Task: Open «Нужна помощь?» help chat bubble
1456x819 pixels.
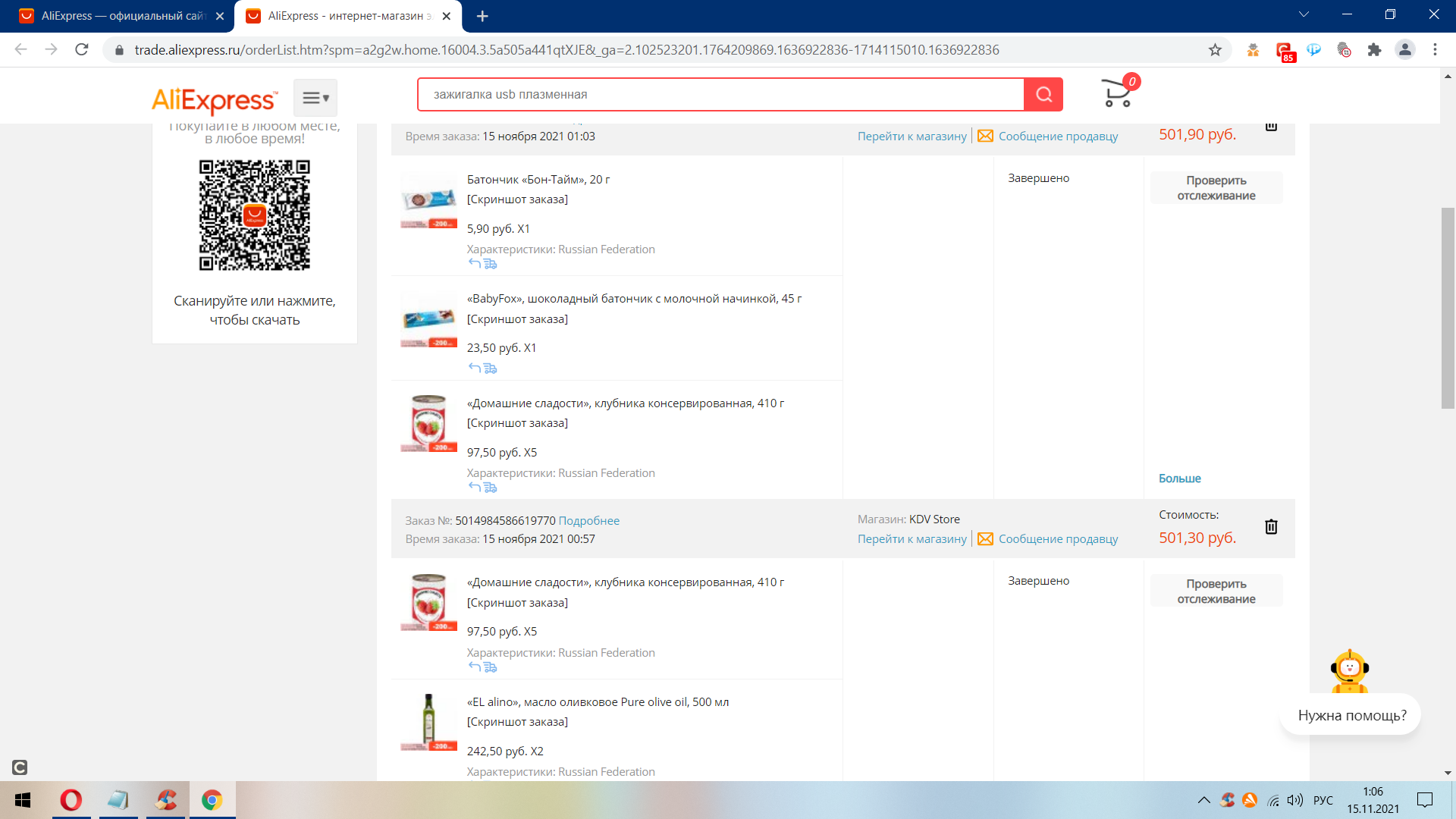Action: click(1351, 715)
